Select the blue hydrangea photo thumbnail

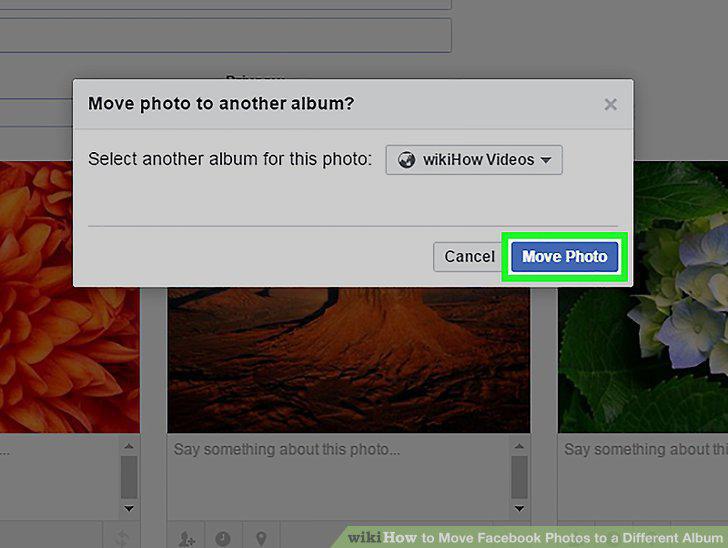(643, 297)
